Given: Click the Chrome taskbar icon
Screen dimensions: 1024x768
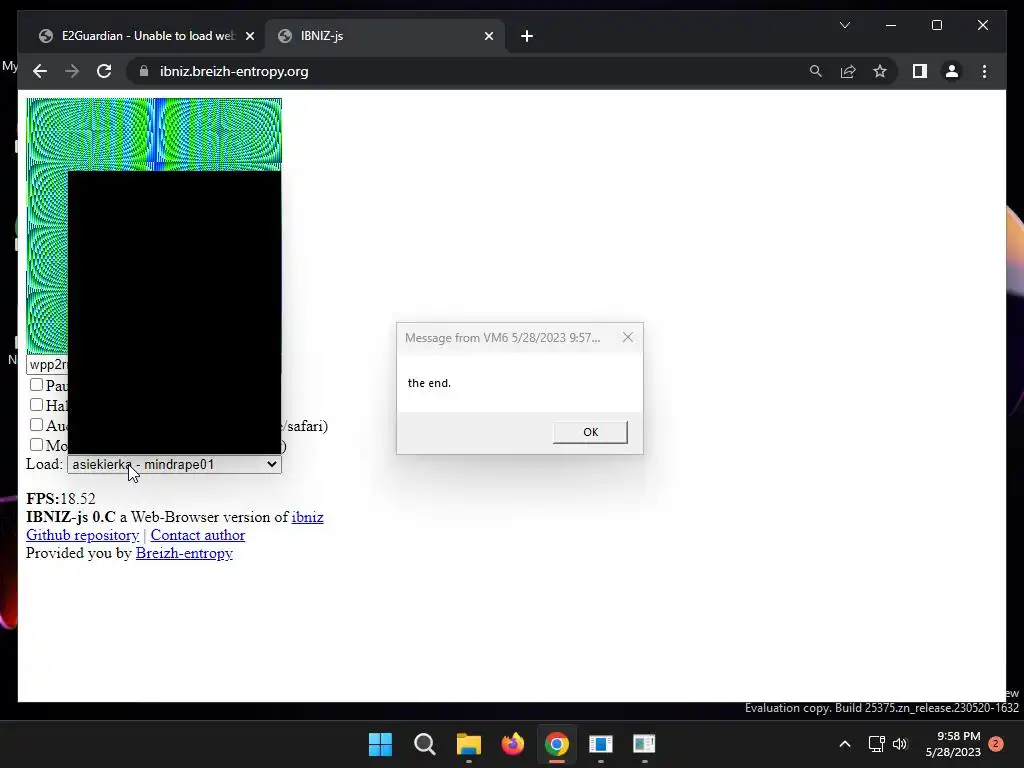Looking at the screenshot, I should (x=556, y=744).
